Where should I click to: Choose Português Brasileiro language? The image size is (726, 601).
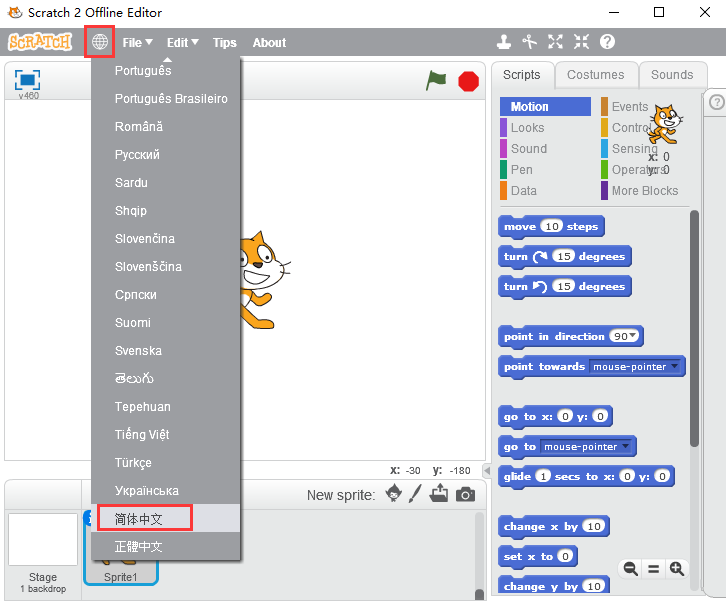(x=165, y=99)
